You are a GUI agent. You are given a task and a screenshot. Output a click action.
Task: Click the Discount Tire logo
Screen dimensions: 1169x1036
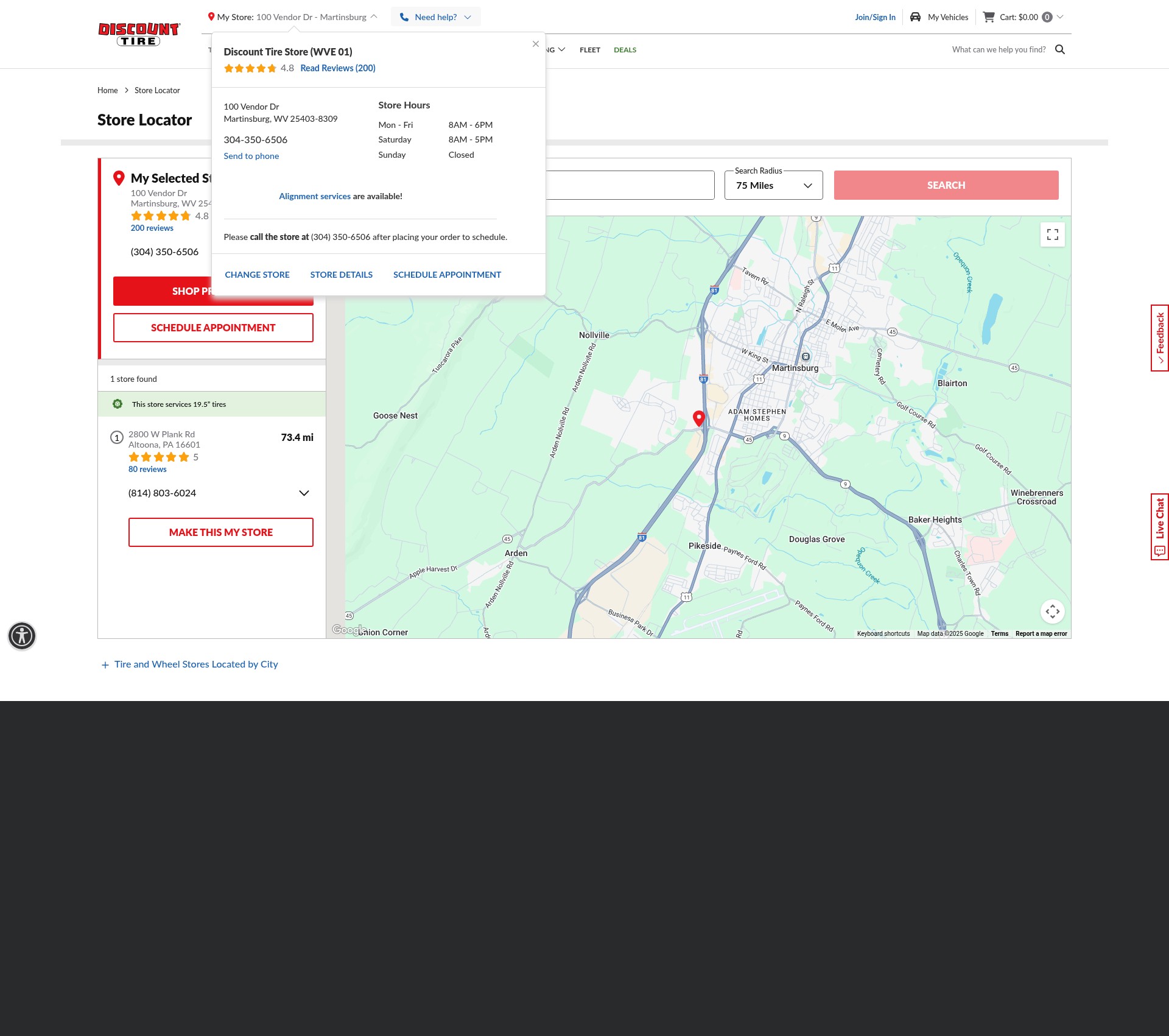[139, 34]
